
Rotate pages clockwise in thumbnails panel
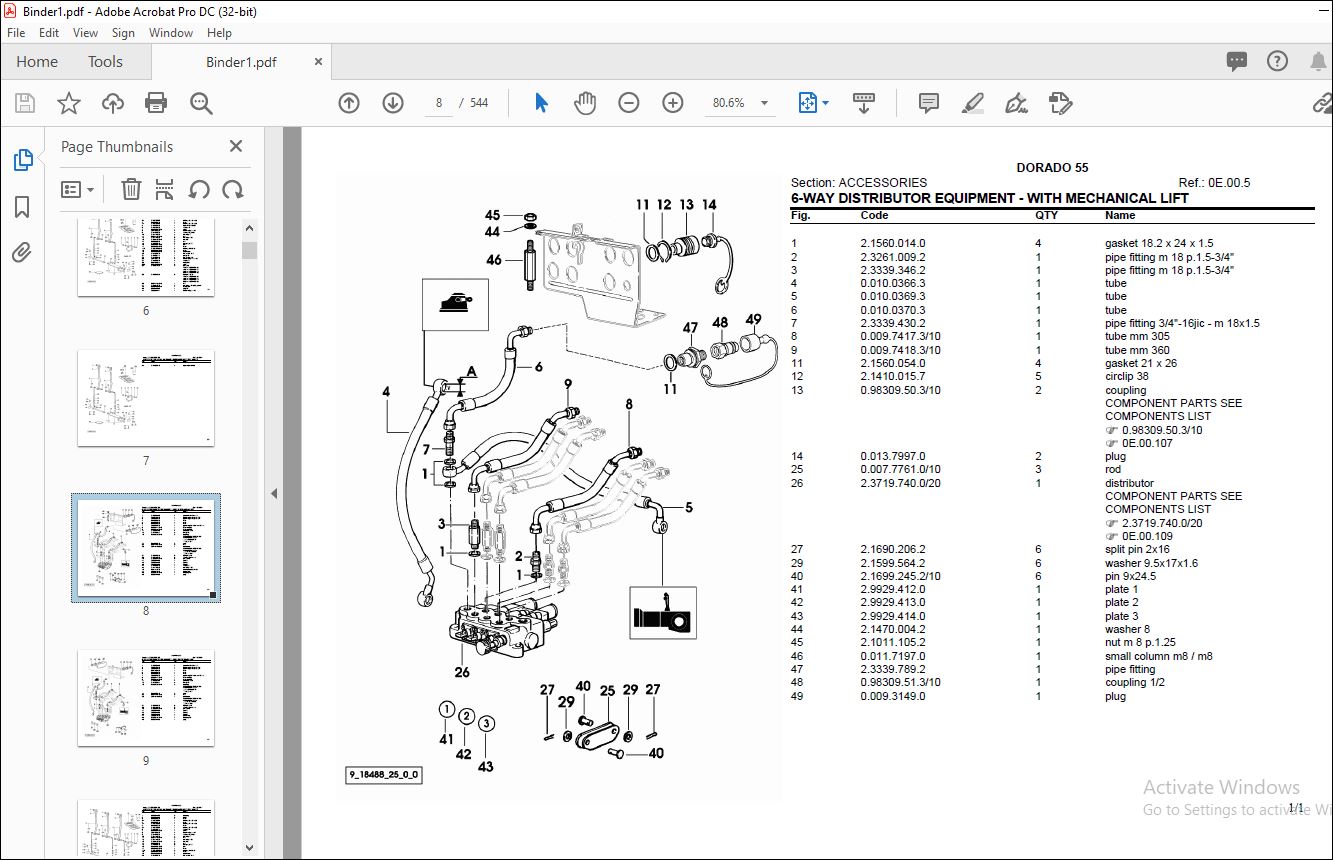tap(233, 189)
